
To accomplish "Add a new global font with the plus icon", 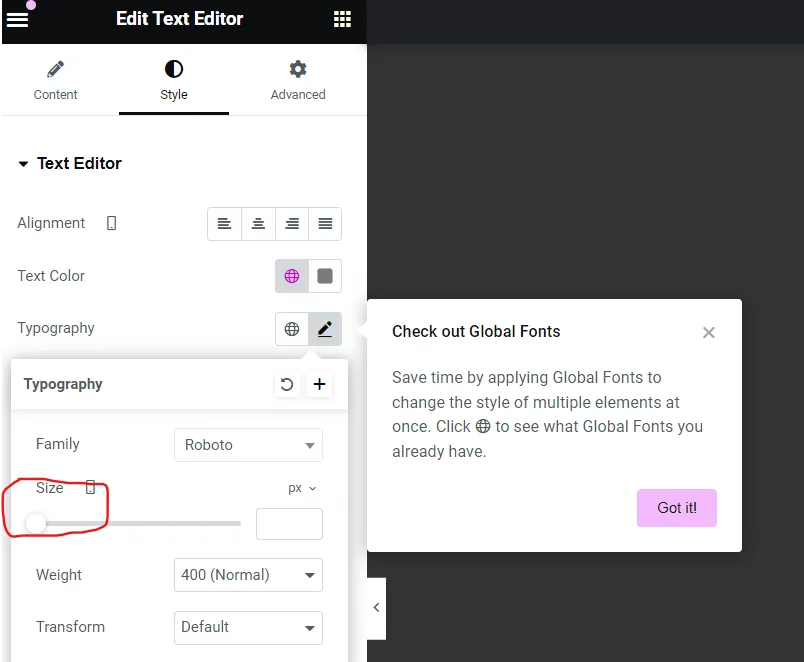I will click(x=320, y=384).
